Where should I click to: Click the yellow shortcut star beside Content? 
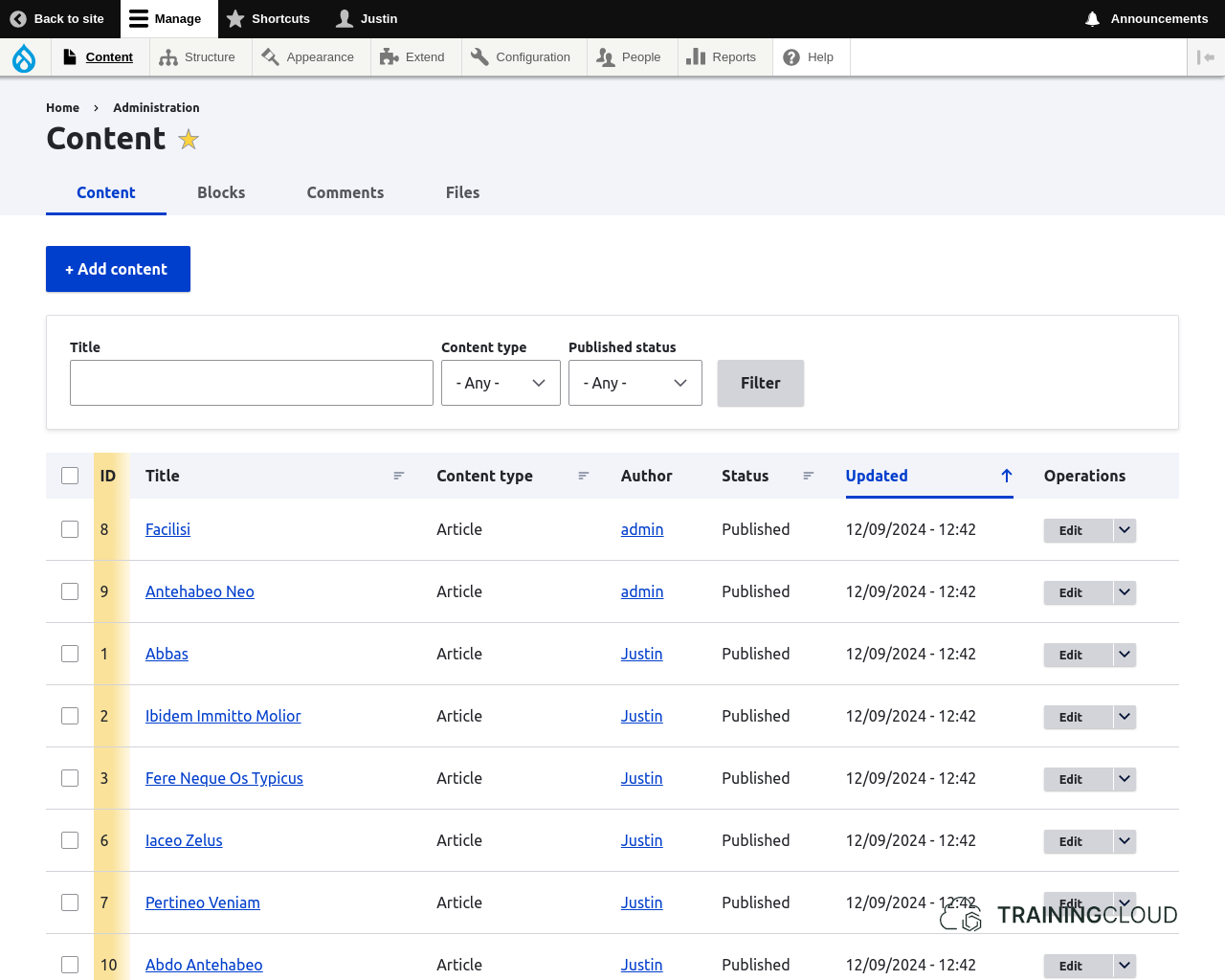[x=189, y=140]
